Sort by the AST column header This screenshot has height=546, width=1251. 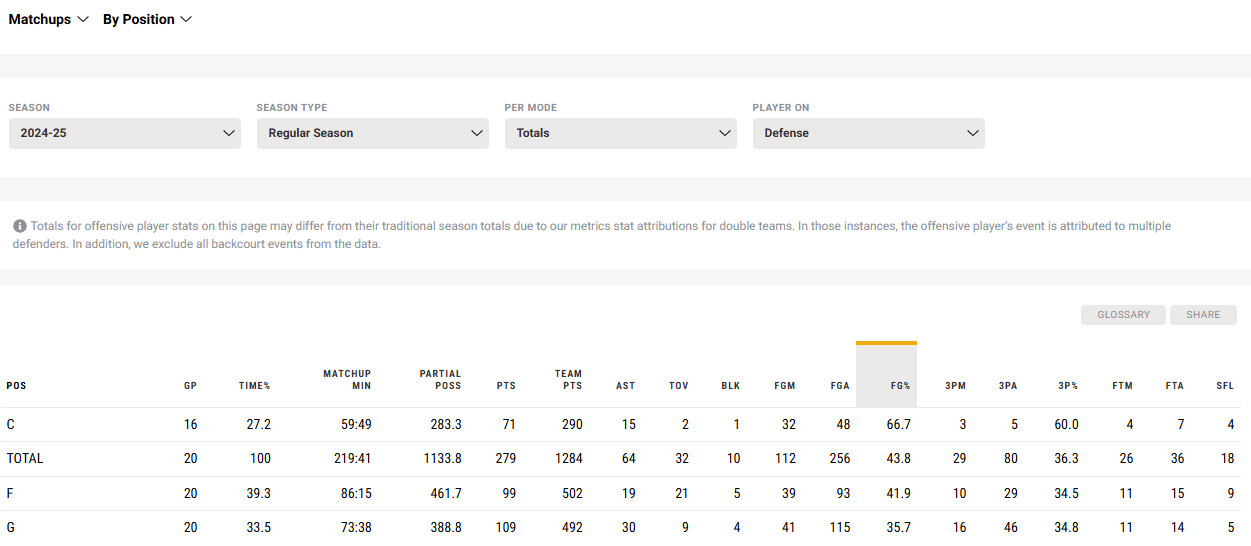coord(626,385)
